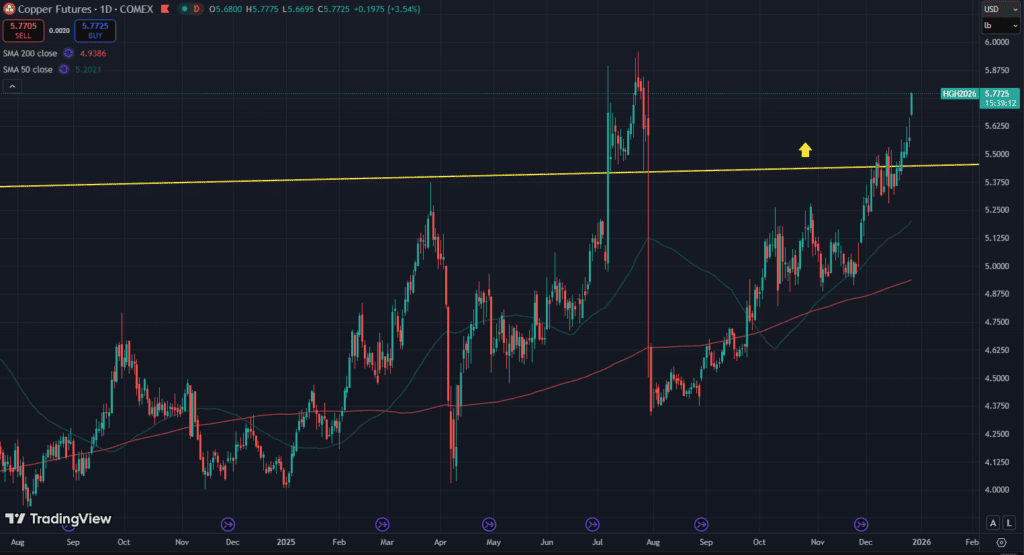
Task: Click the SELL button at 5.7705
Action: coord(22,31)
